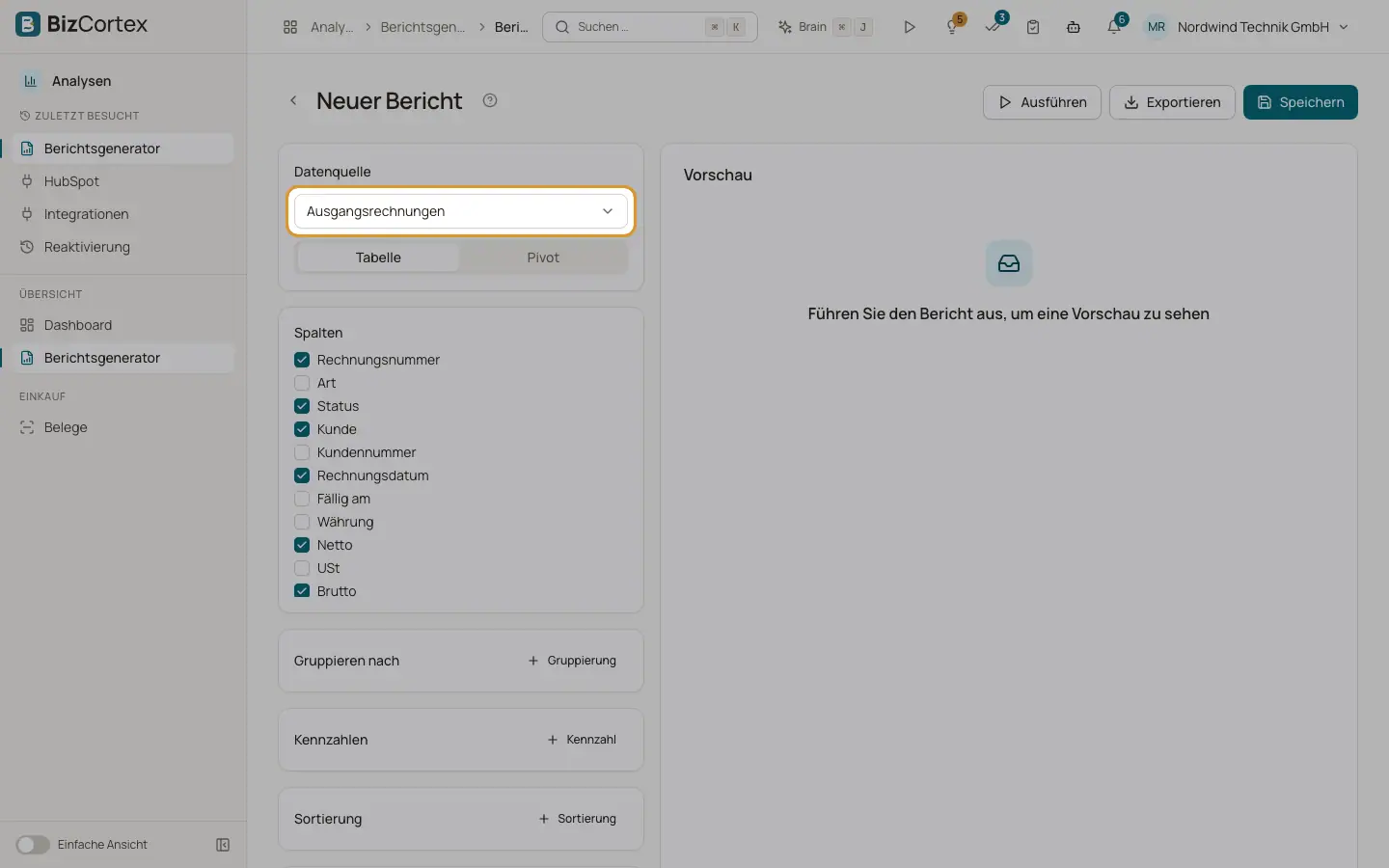
Task: Click the help icon next to Neuer Bericht
Action: [x=490, y=100]
